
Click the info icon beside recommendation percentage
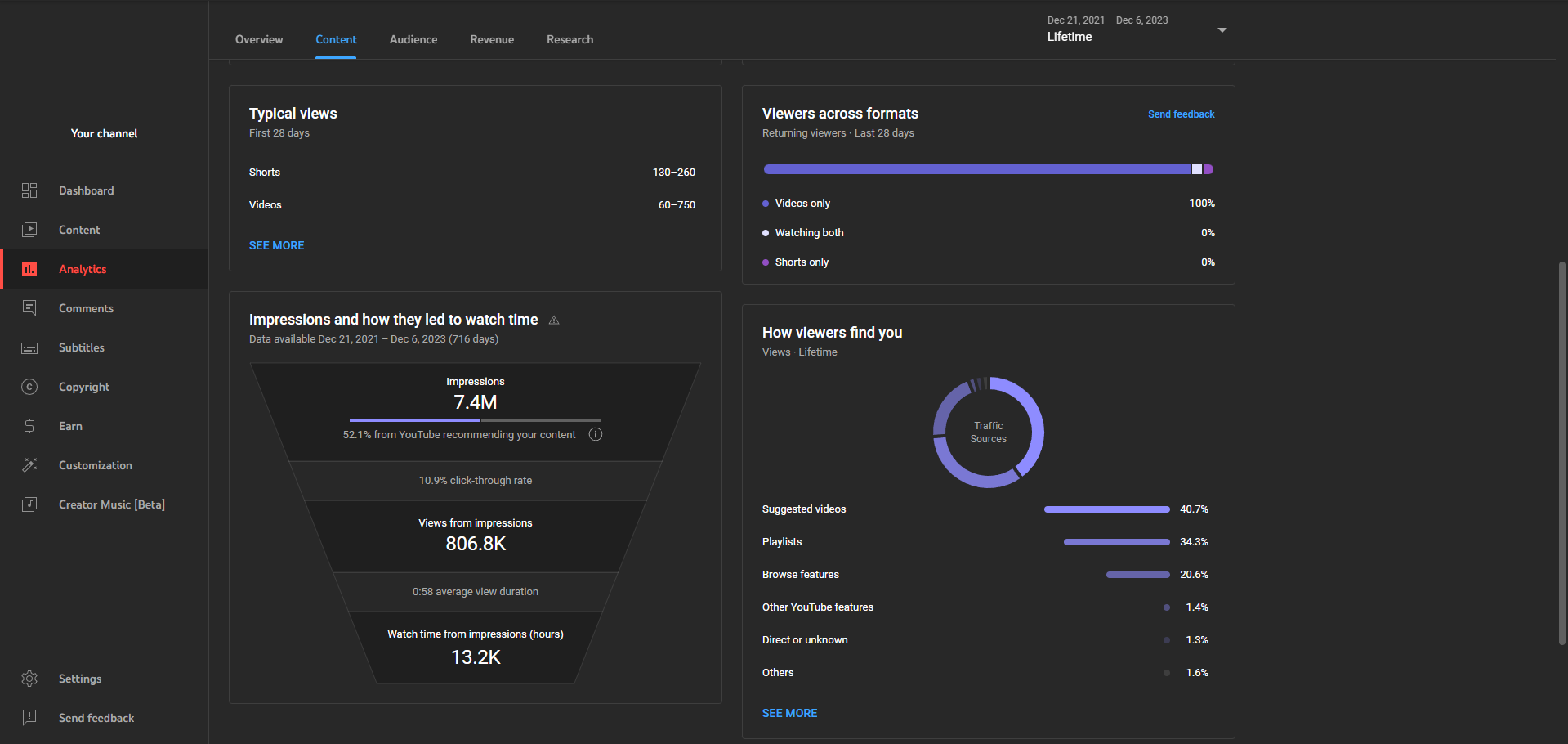[596, 434]
